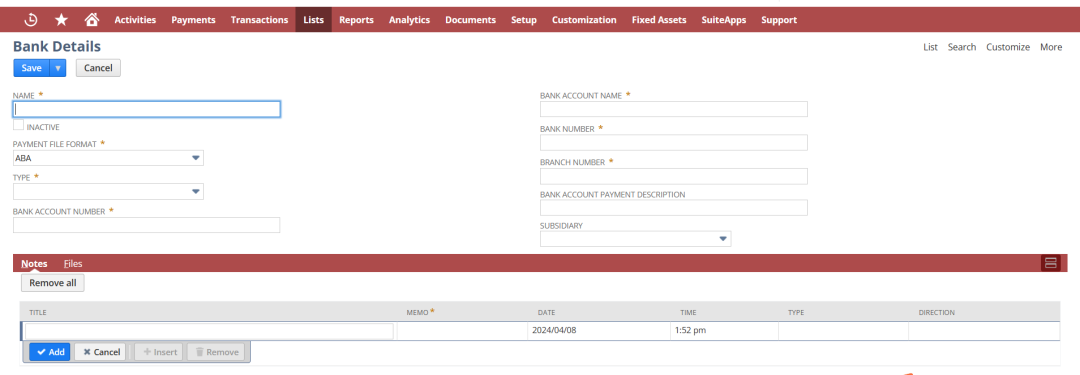Switch to the Notes subtab

pos(34,263)
